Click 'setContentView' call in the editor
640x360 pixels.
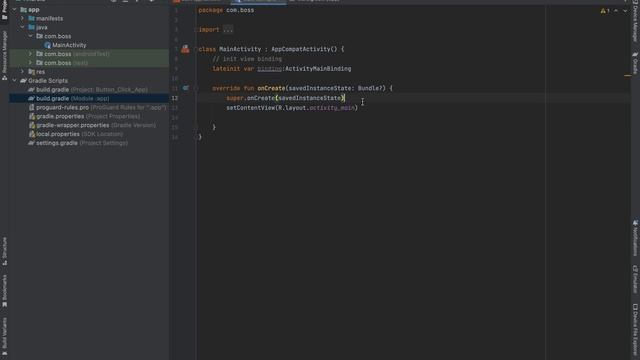click(251, 108)
